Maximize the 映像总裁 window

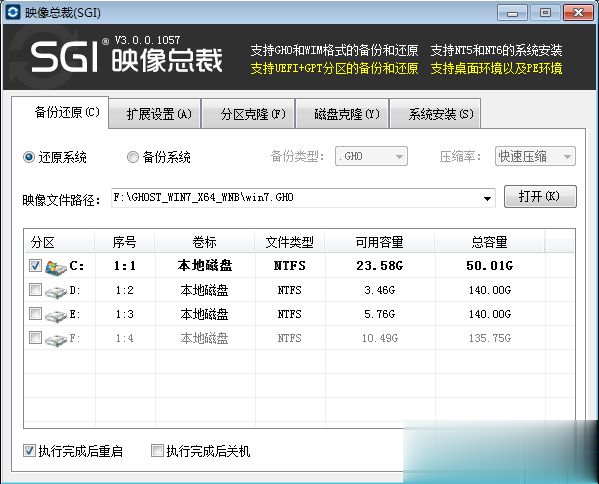(545, 13)
